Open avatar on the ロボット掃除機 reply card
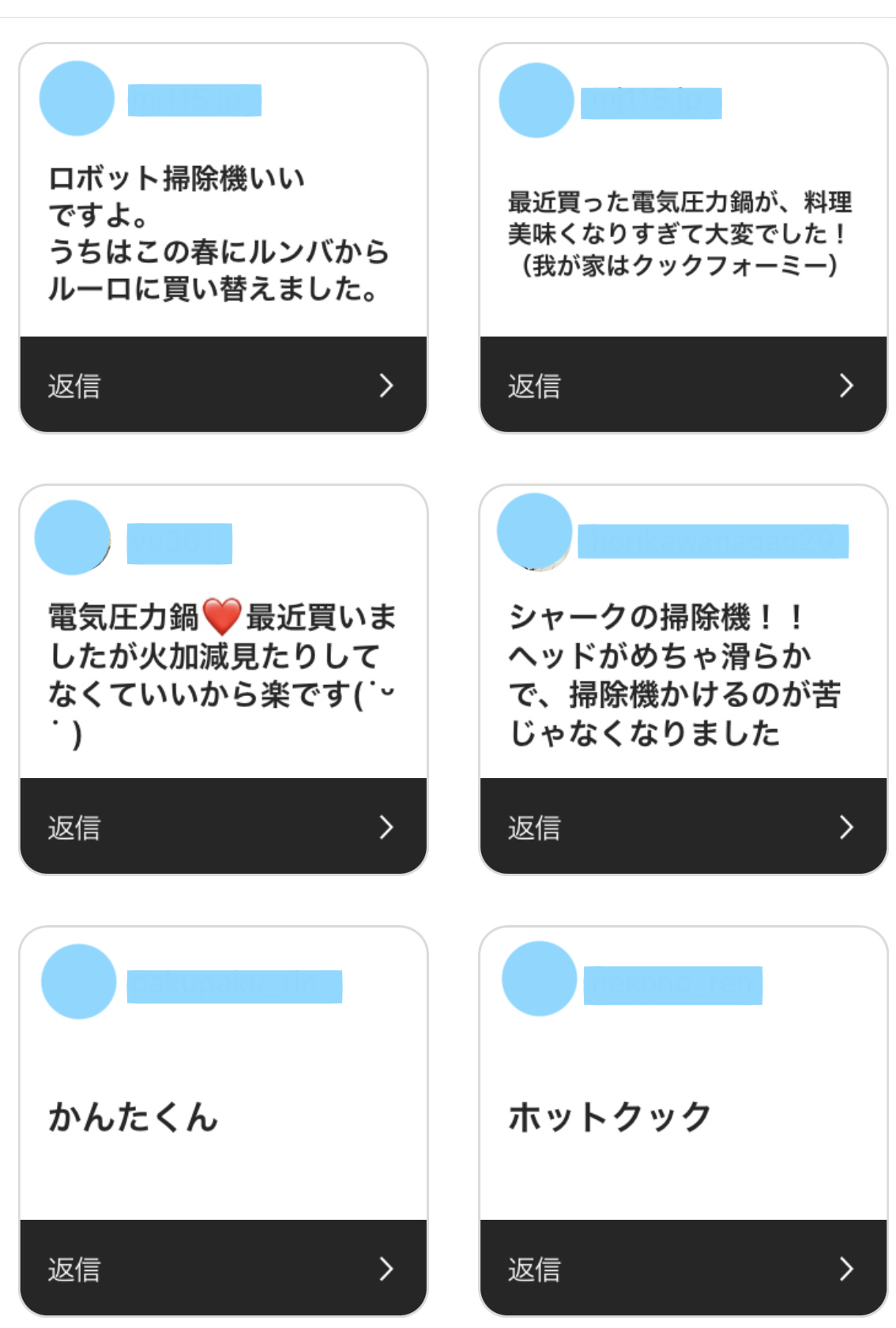 tap(77, 99)
